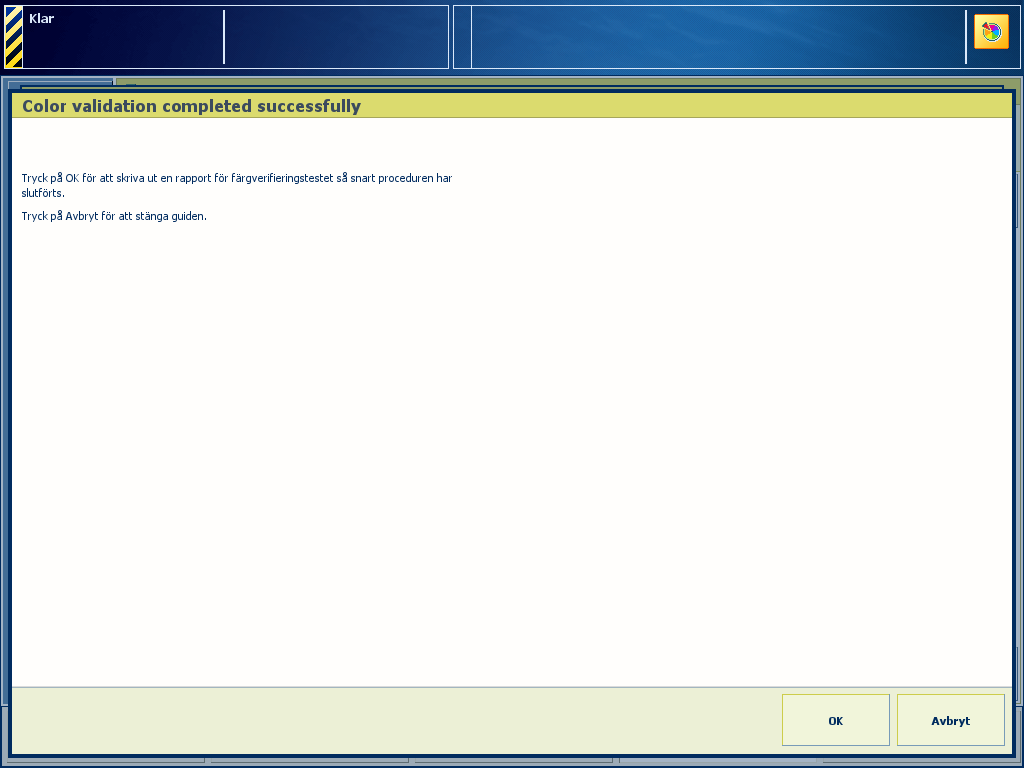Select the paragraph about printing the färgverifieringstestet report
The height and width of the screenshot is (768, 1024).
[x=237, y=185]
